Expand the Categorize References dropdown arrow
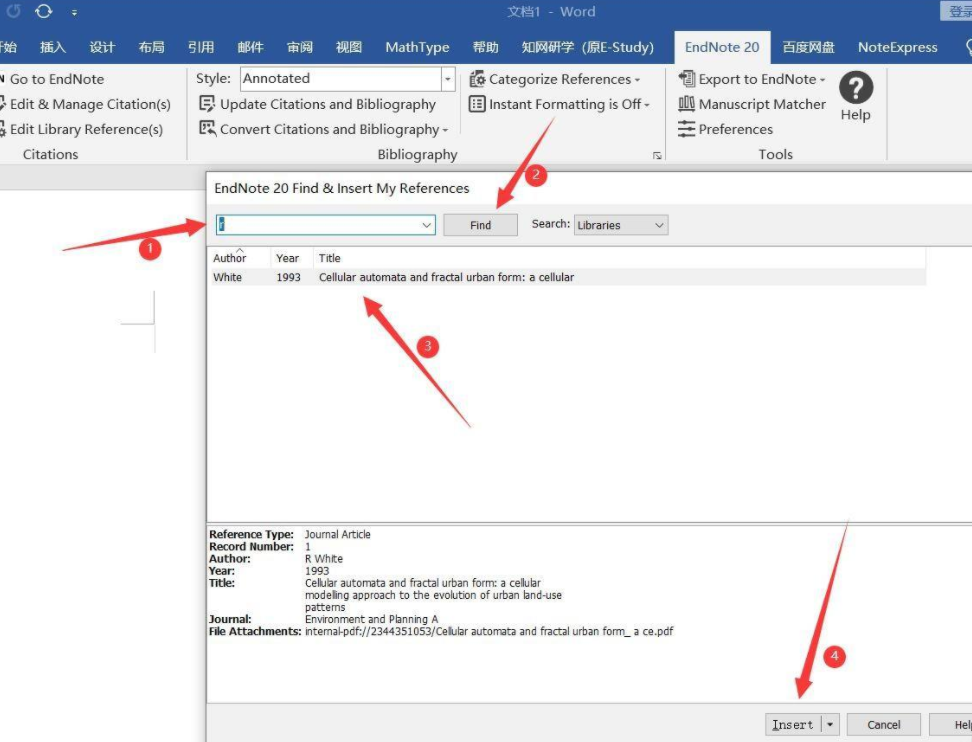Viewport: 972px width, 742px height. pos(637,80)
